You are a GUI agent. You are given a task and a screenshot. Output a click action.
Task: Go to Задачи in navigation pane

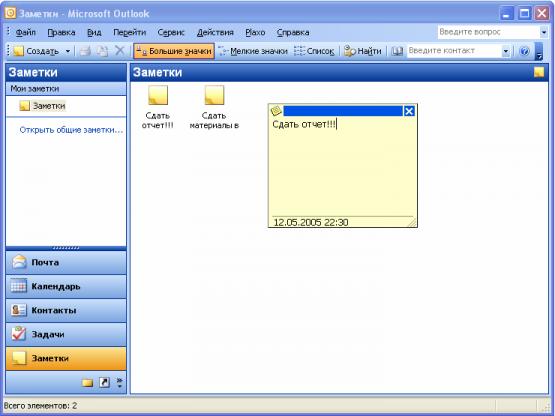(x=66, y=334)
